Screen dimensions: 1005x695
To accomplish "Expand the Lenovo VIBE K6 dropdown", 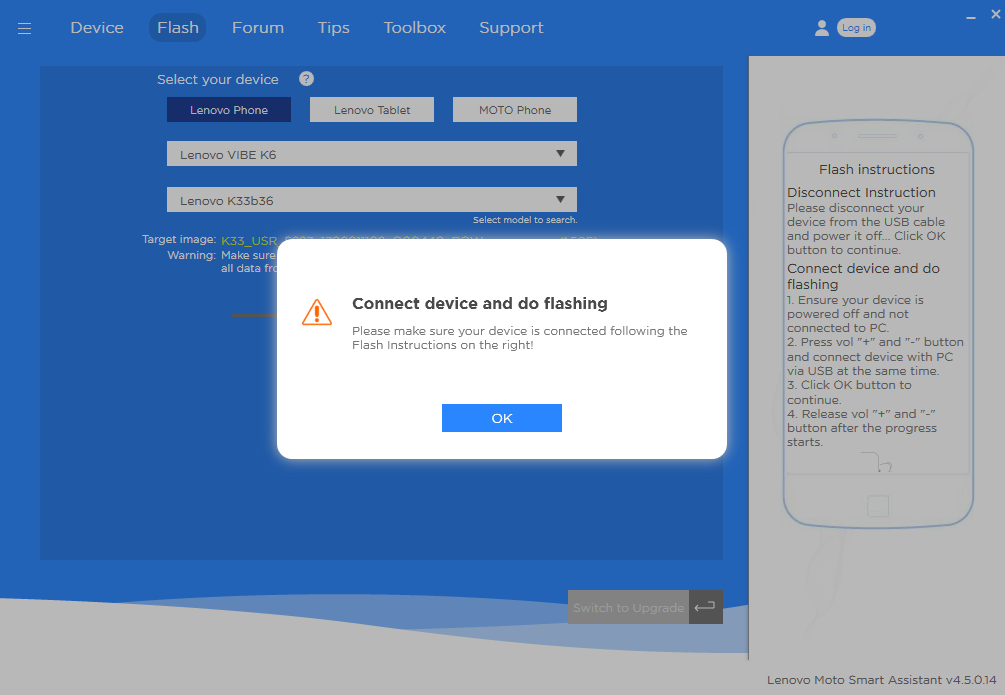I will 372,154.
